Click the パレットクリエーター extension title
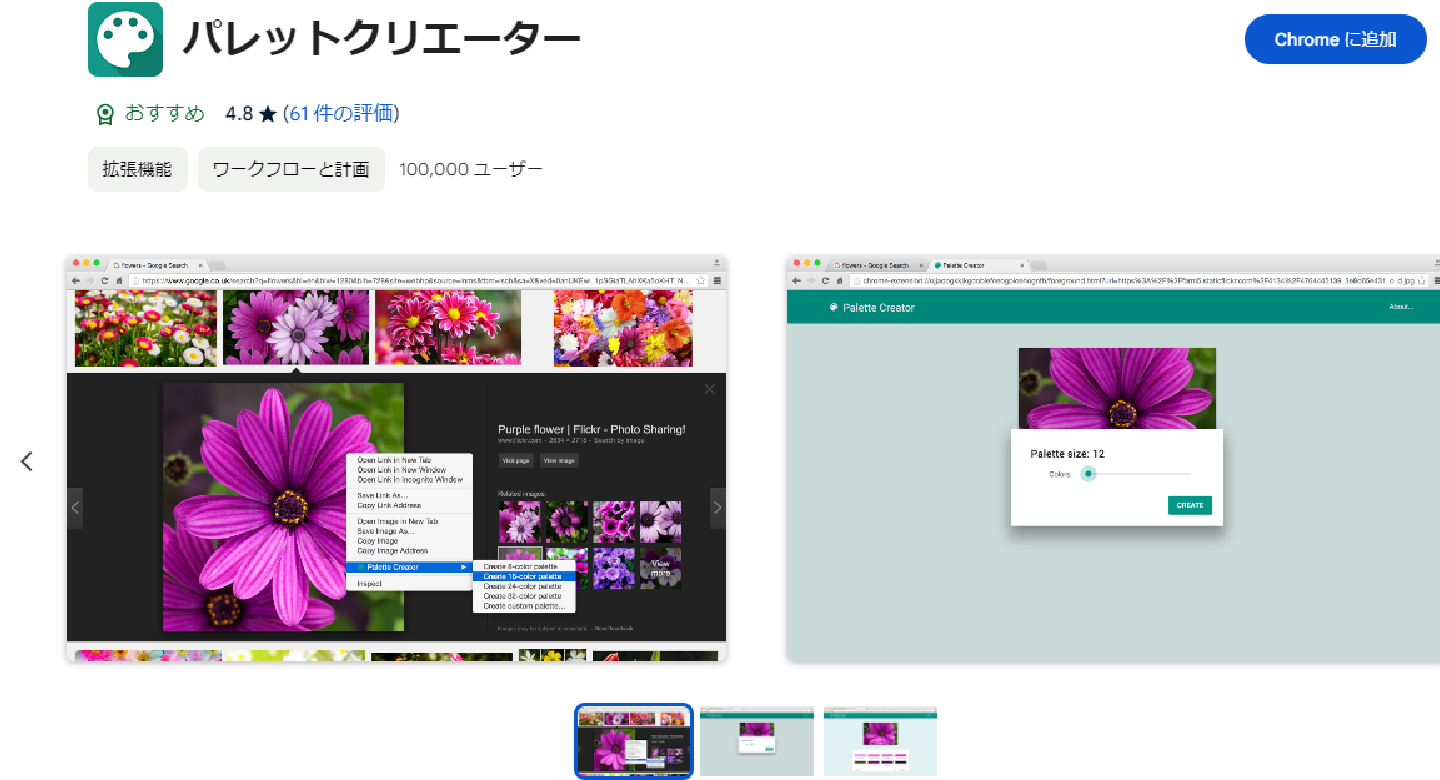 click(381, 40)
